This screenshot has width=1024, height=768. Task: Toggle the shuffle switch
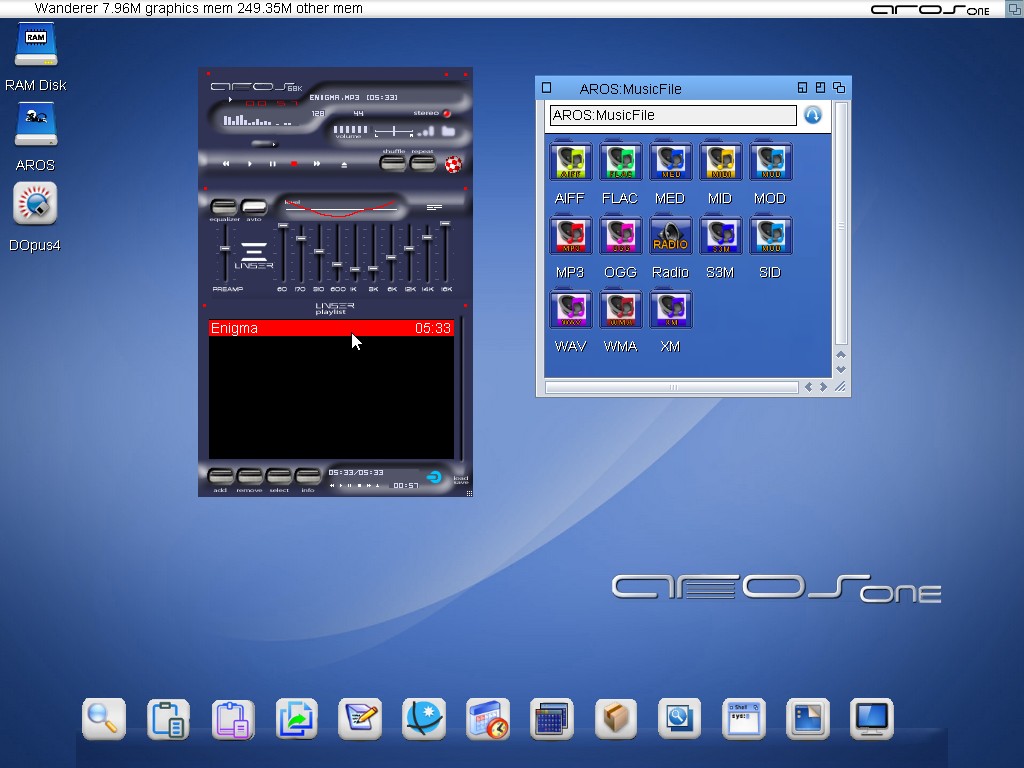393,162
